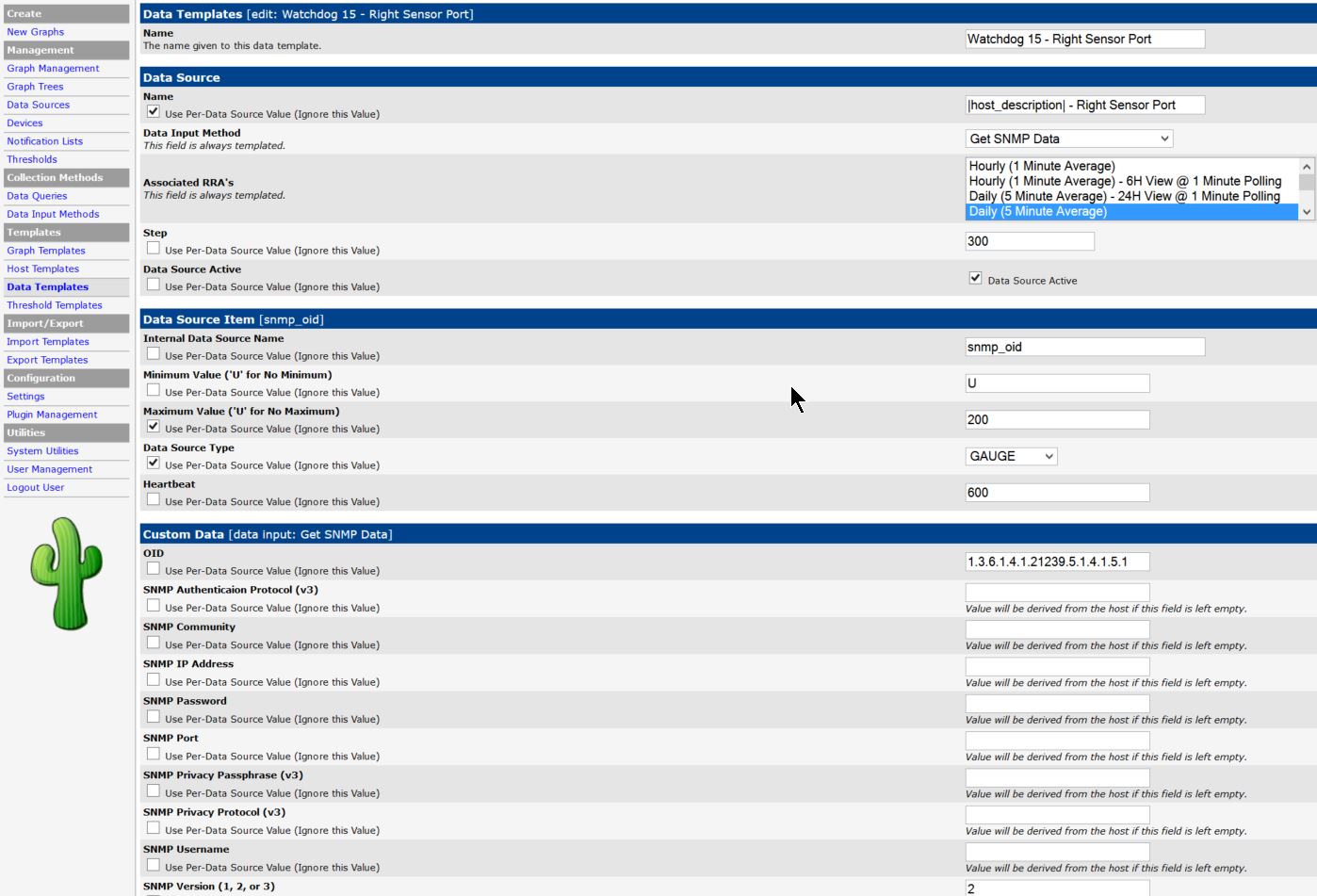1317x896 pixels.
Task: Check per-data source for SNMP Authentication Protocol
Action: (154, 606)
